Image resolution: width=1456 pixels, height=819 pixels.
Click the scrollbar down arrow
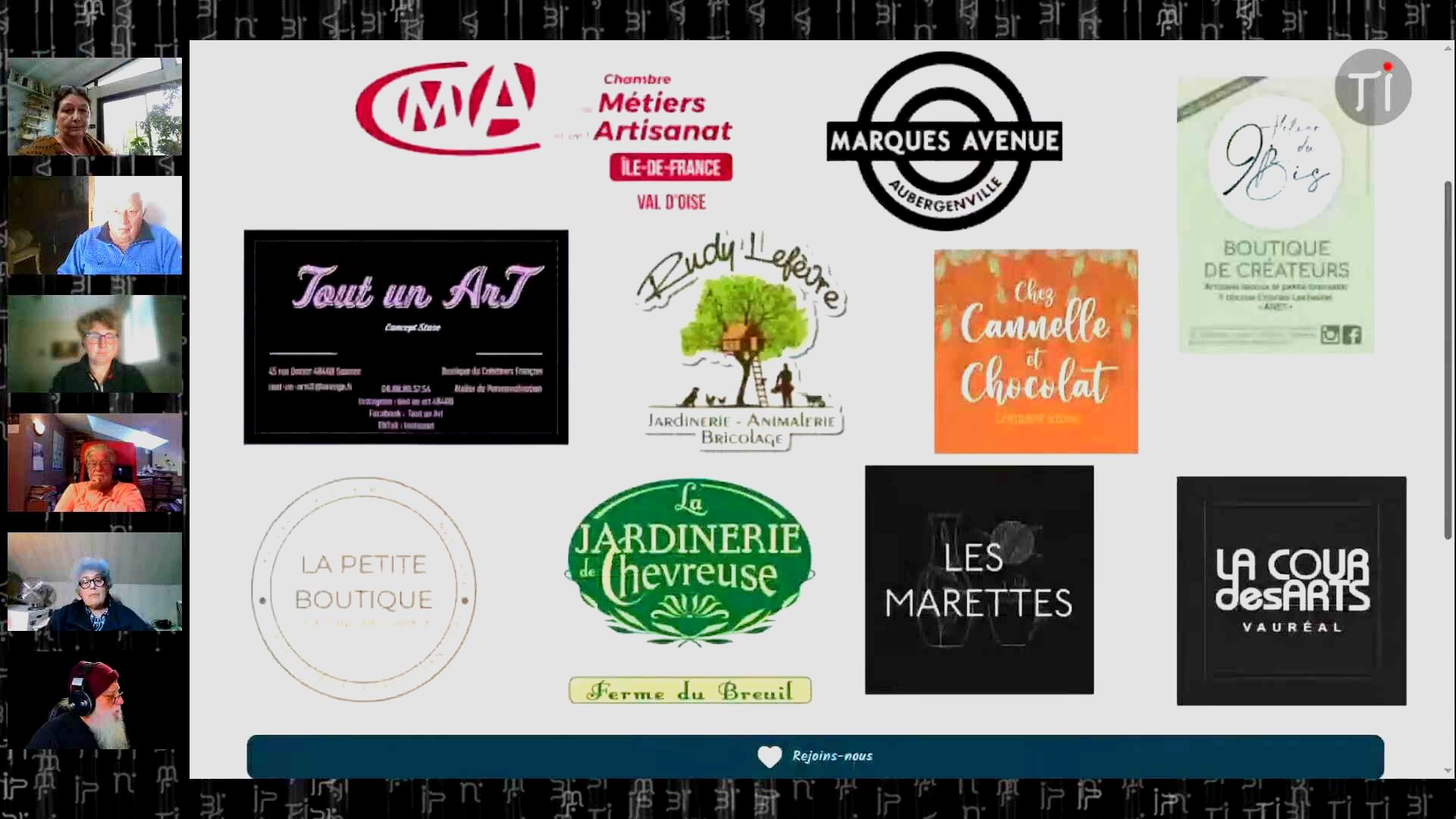click(1448, 770)
